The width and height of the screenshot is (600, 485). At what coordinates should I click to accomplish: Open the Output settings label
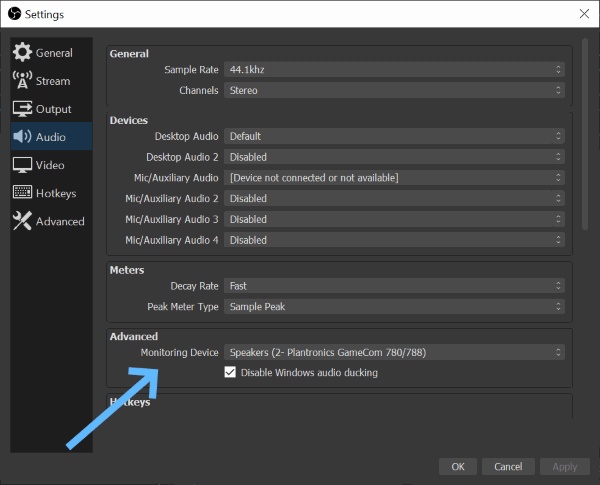click(54, 109)
